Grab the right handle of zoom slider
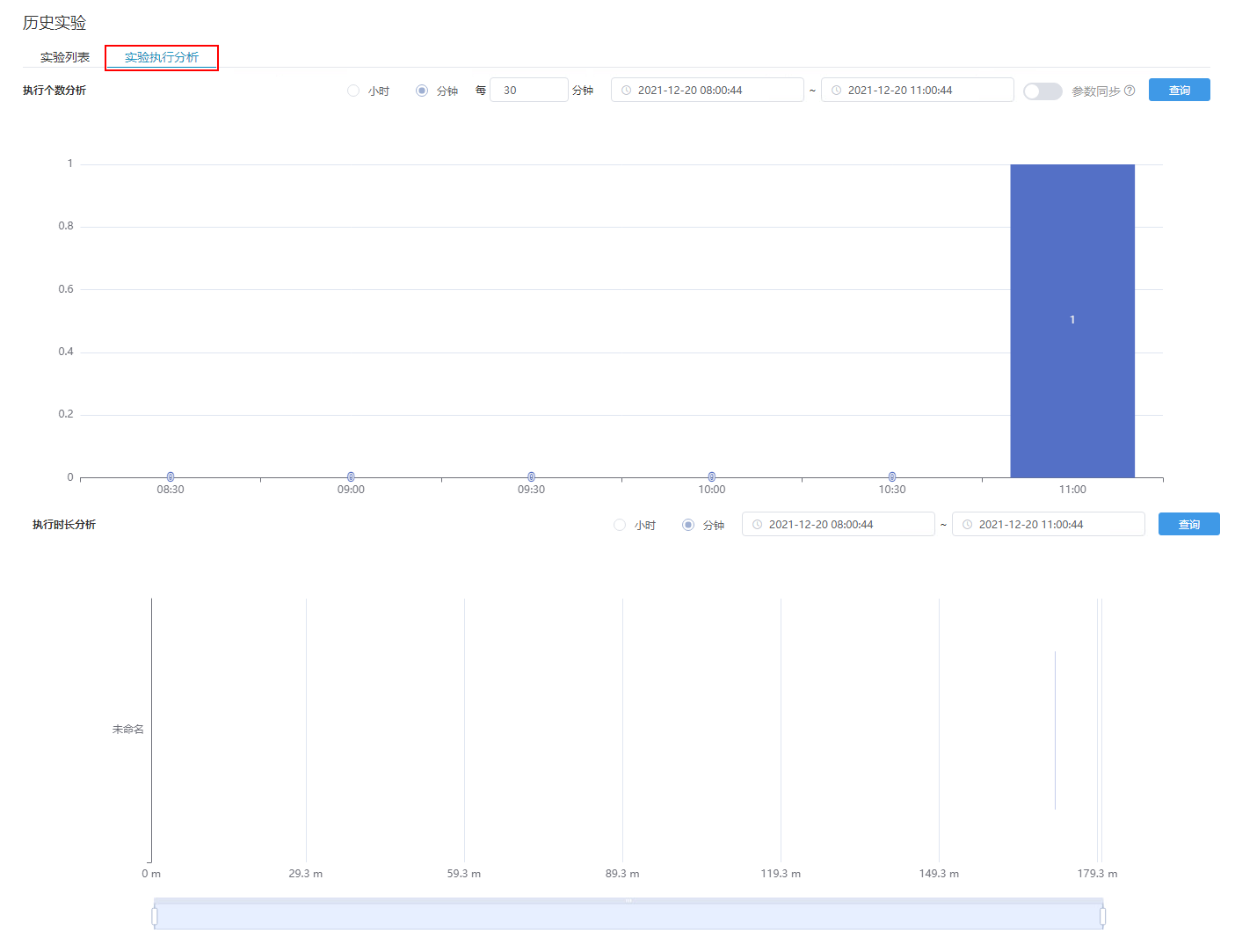 pyautogui.click(x=1102, y=917)
